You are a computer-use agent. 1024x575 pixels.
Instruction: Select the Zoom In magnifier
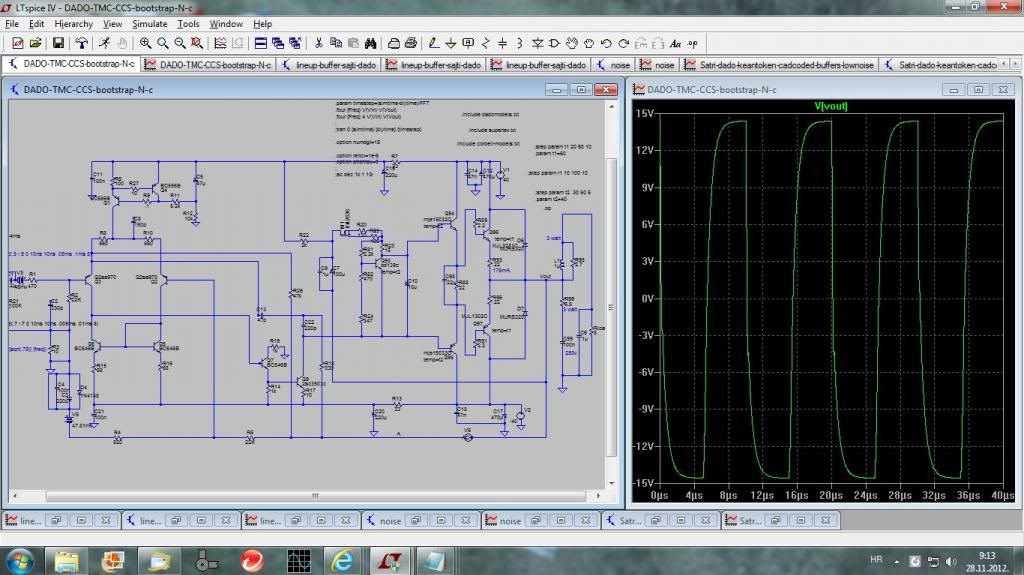pos(145,43)
